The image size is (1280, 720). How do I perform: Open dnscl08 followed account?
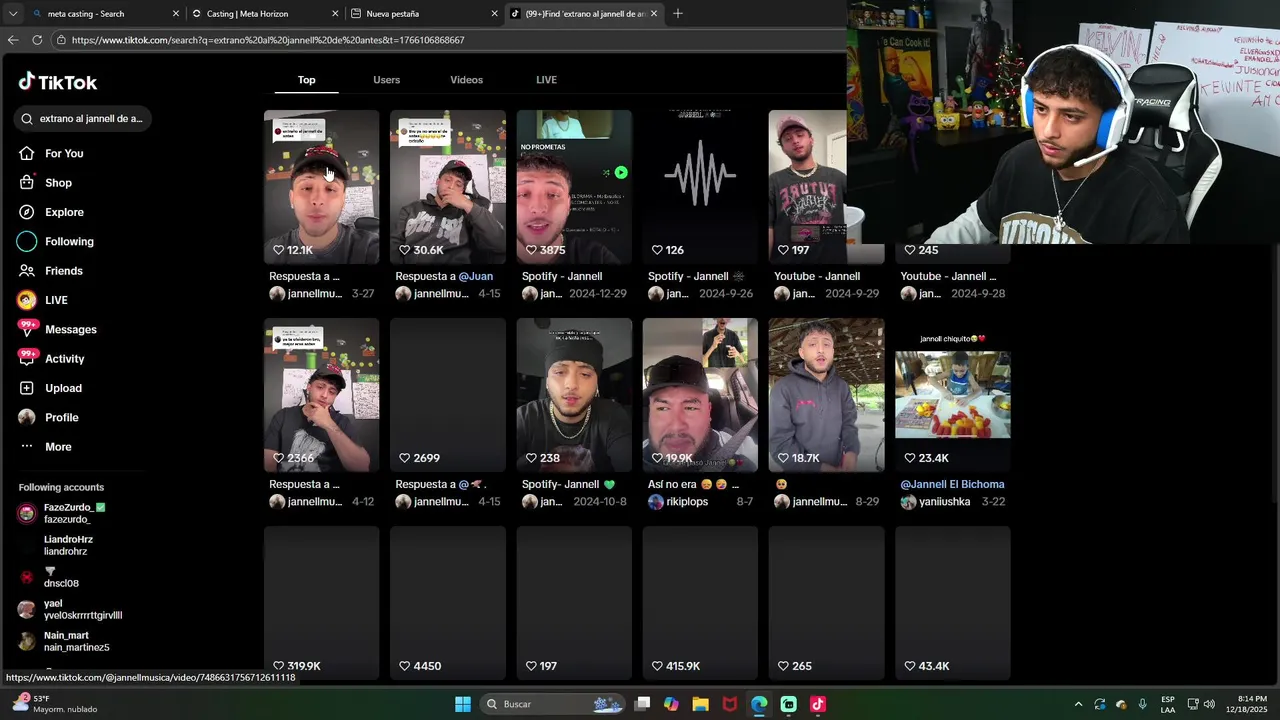pyautogui.click(x=61, y=577)
